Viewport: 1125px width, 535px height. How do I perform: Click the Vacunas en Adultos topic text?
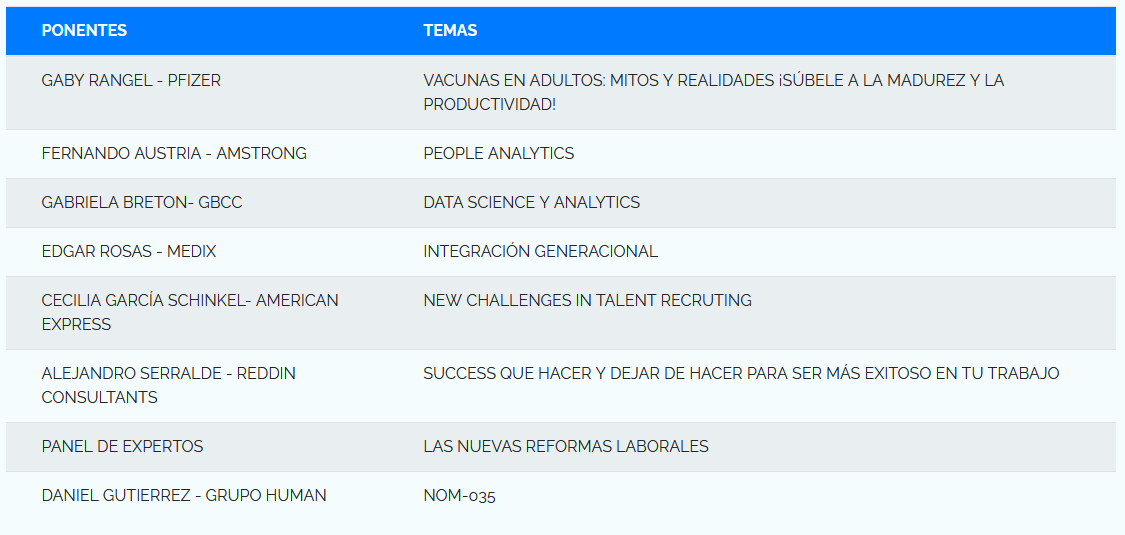coord(713,80)
